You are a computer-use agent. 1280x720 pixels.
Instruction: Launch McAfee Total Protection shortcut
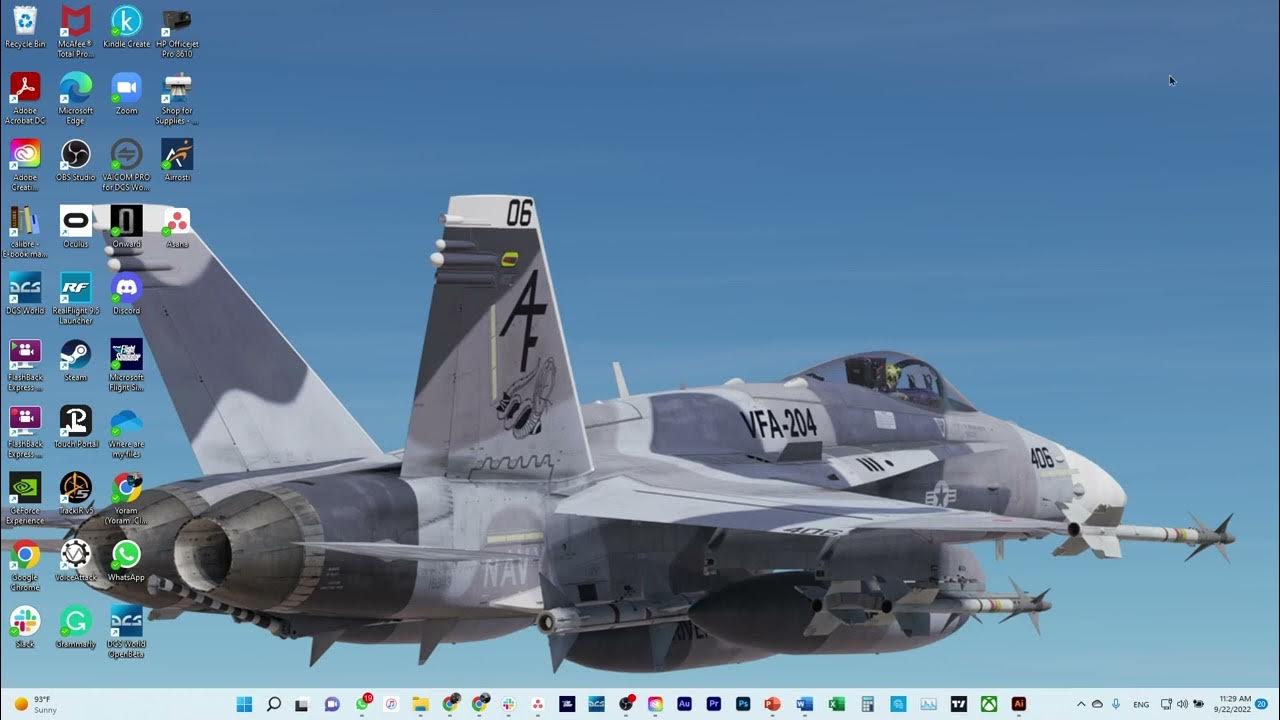coord(75,31)
